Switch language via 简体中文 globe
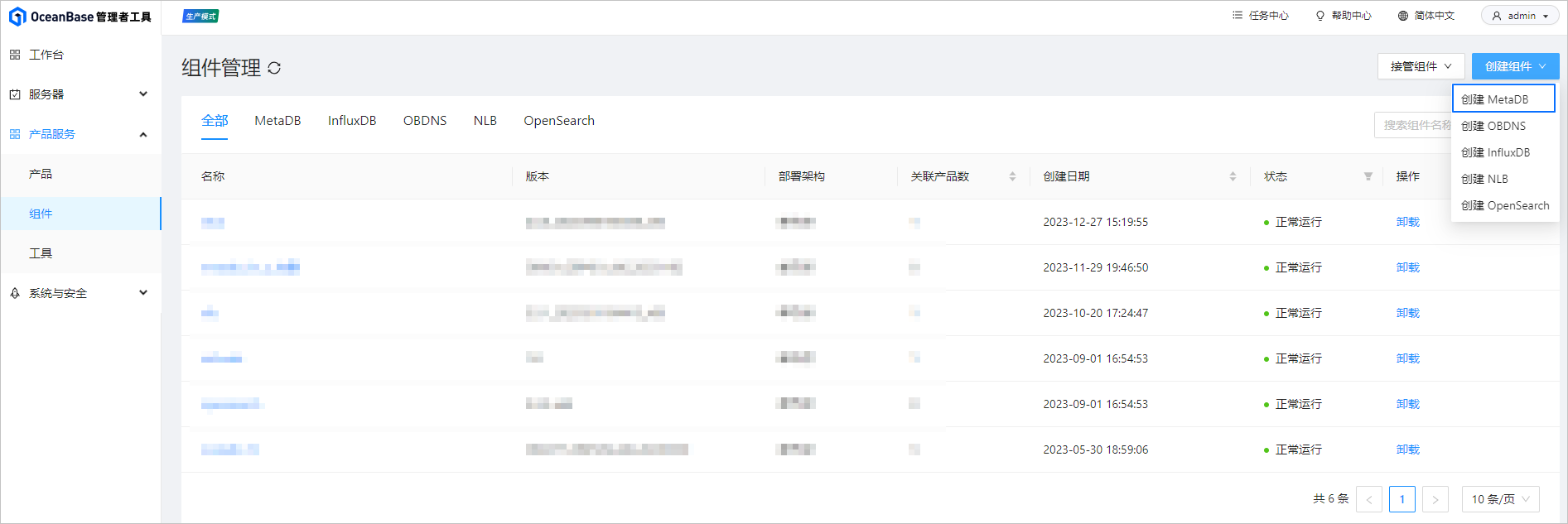The width and height of the screenshot is (1568, 524). click(x=1426, y=16)
